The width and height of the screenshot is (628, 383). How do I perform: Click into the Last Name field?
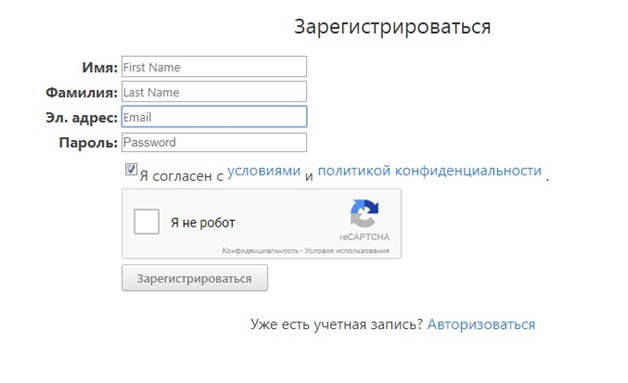coord(214,91)
